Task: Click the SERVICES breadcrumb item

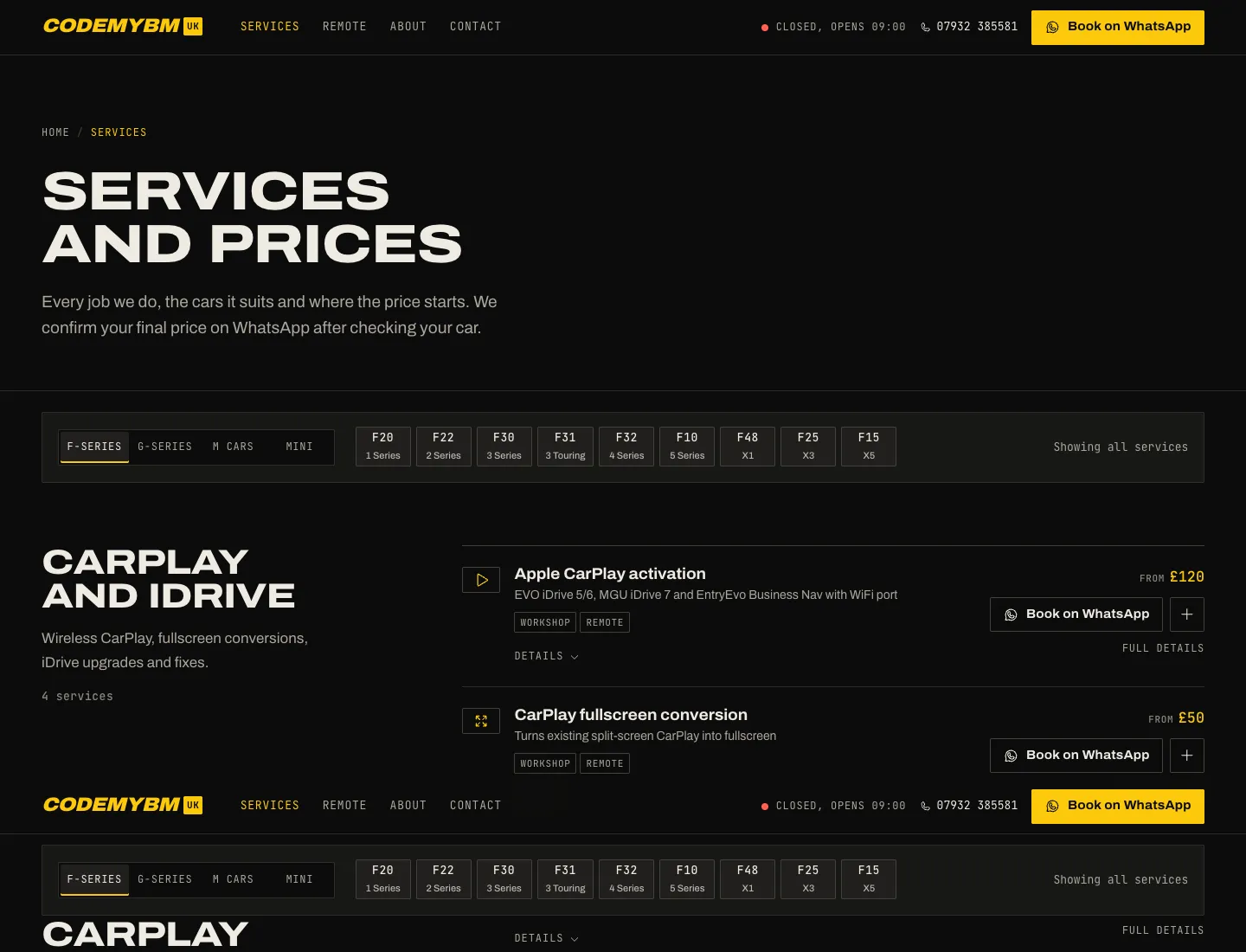Action: tap(119, 132)
